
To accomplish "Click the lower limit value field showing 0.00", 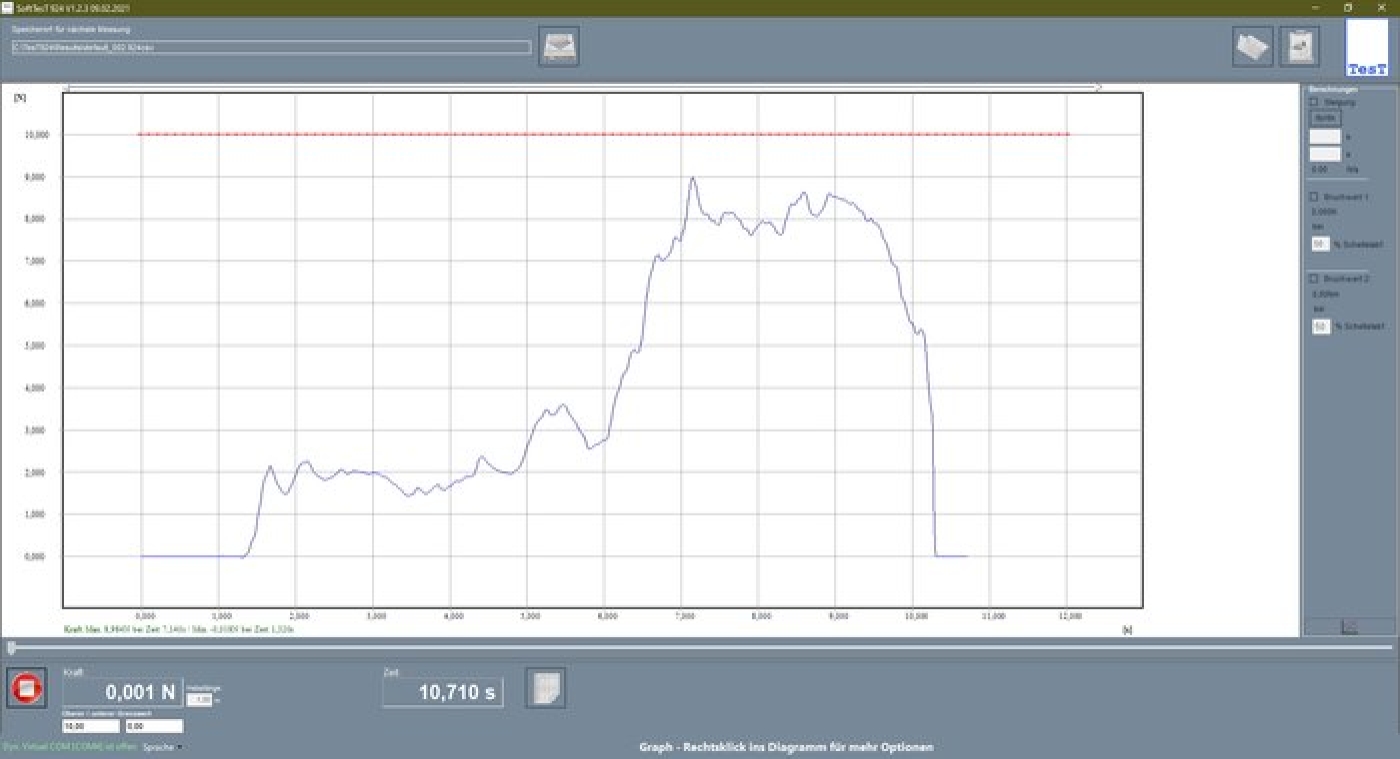I will coord(153,727).
